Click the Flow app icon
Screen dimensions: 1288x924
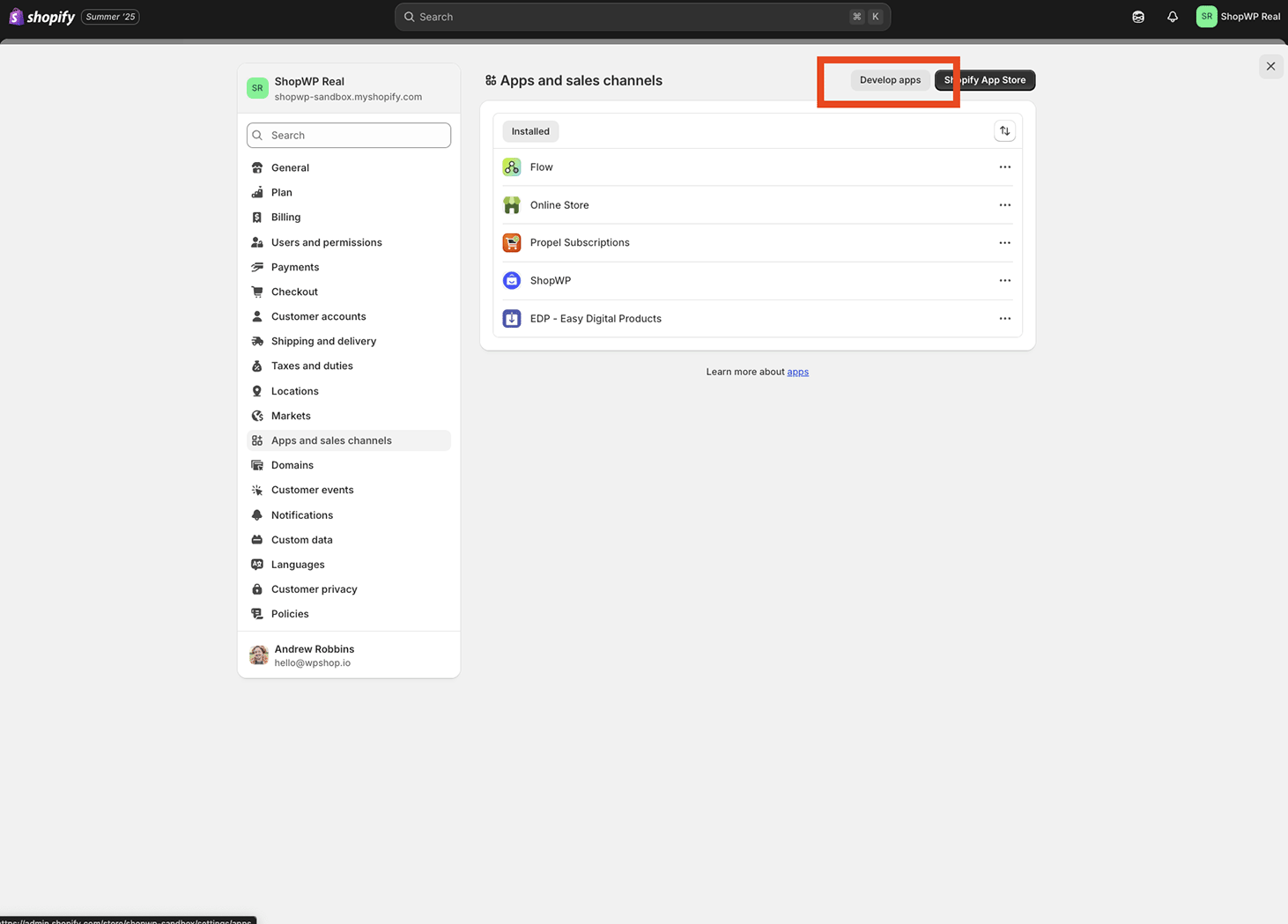click(x=512, y=167)
